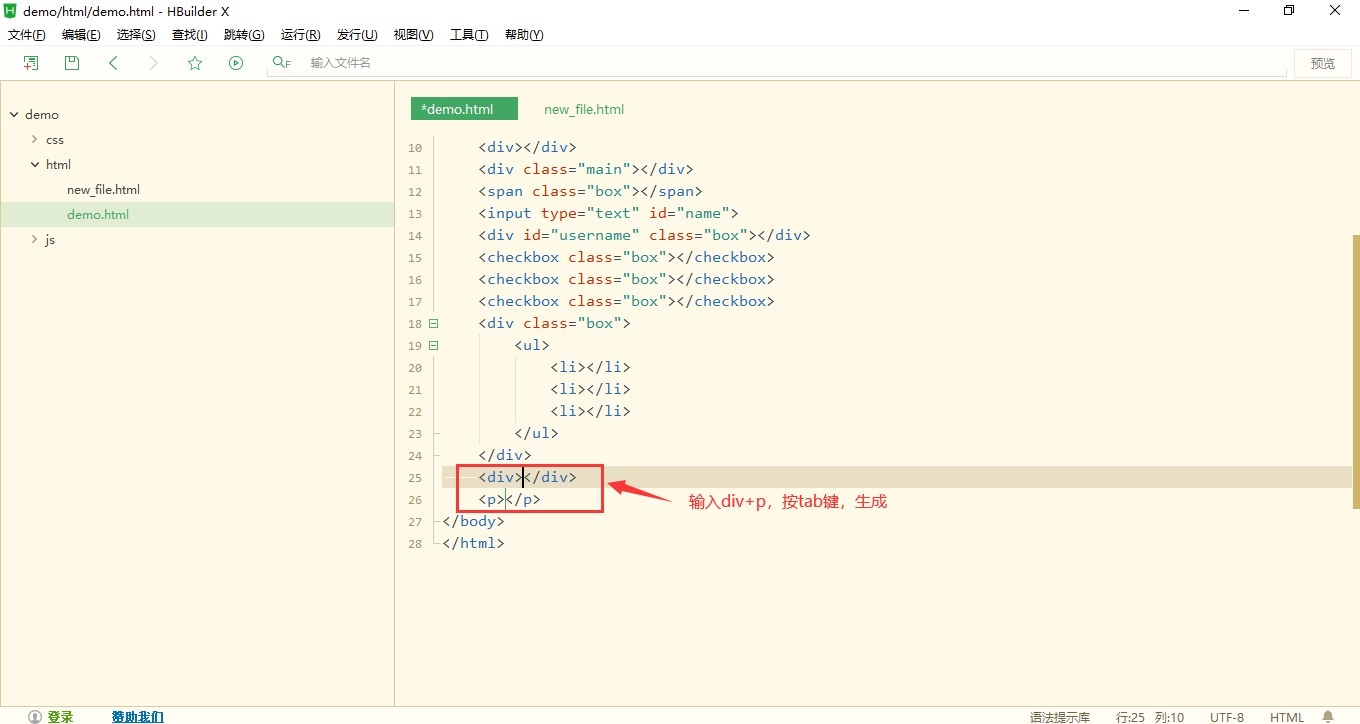1360x724 pixels.
Task: Click the login user avatar icon
Action: point(35,717)
